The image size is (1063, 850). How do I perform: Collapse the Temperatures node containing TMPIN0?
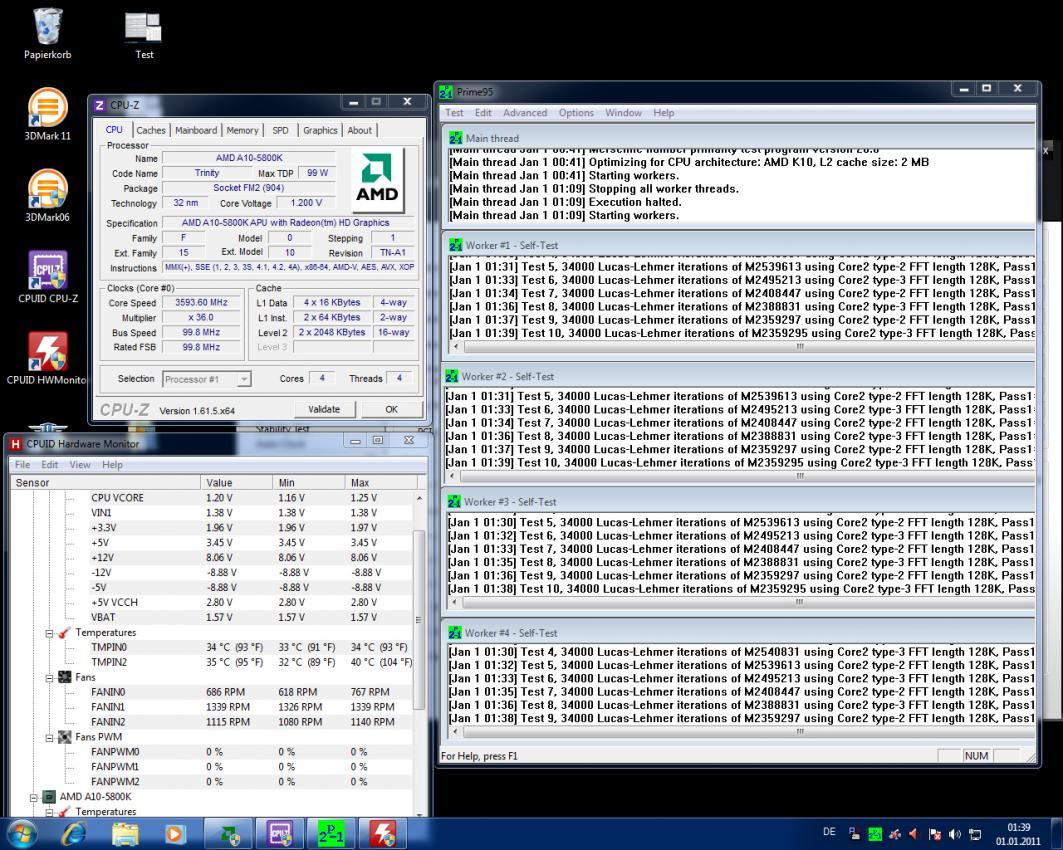[x=49, y=633]
